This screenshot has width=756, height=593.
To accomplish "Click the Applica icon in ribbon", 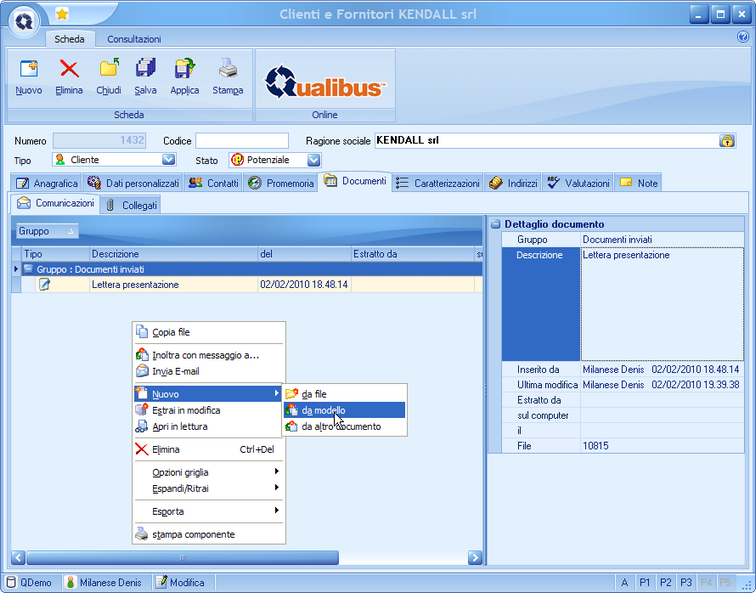I will [185, 70].
